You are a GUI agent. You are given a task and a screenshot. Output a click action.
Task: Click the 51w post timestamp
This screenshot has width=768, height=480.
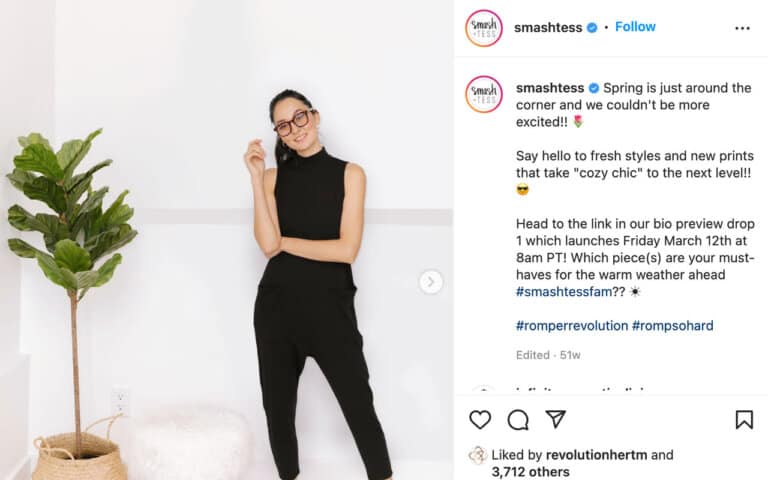(x=570, y=355)
